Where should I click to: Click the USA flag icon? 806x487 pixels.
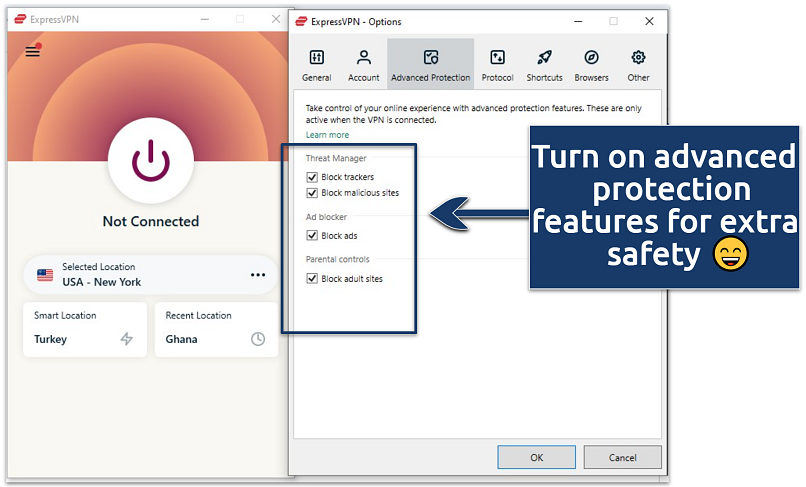(x=45, y=275)
